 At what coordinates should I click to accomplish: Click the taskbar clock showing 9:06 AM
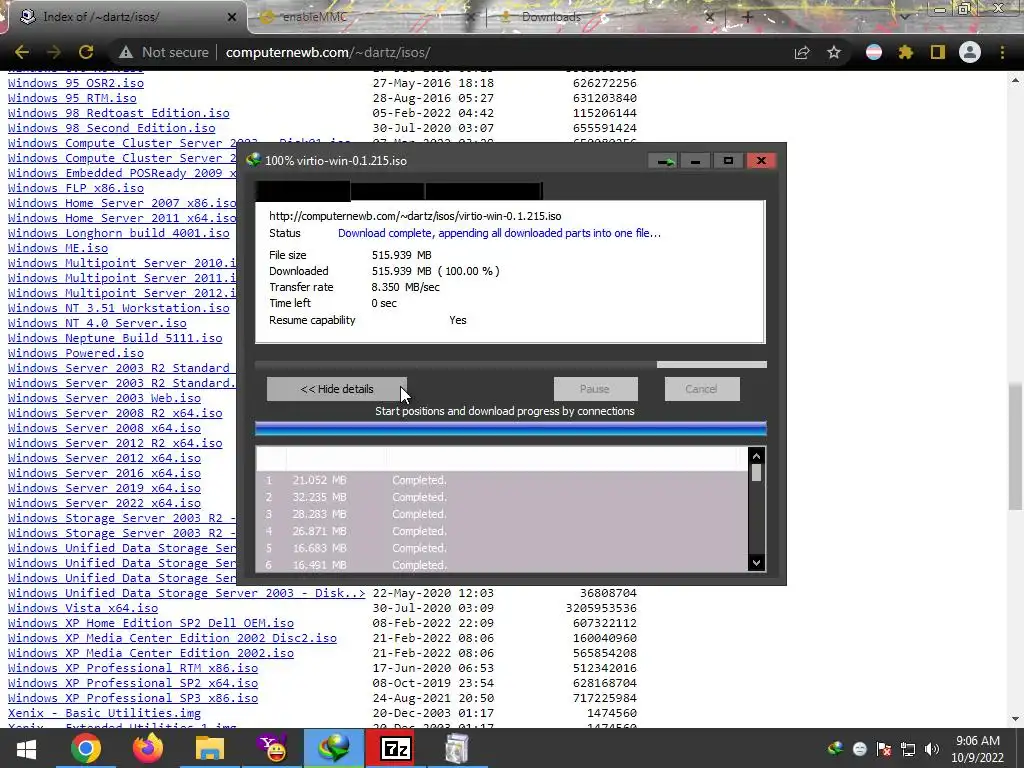(978, 749)
